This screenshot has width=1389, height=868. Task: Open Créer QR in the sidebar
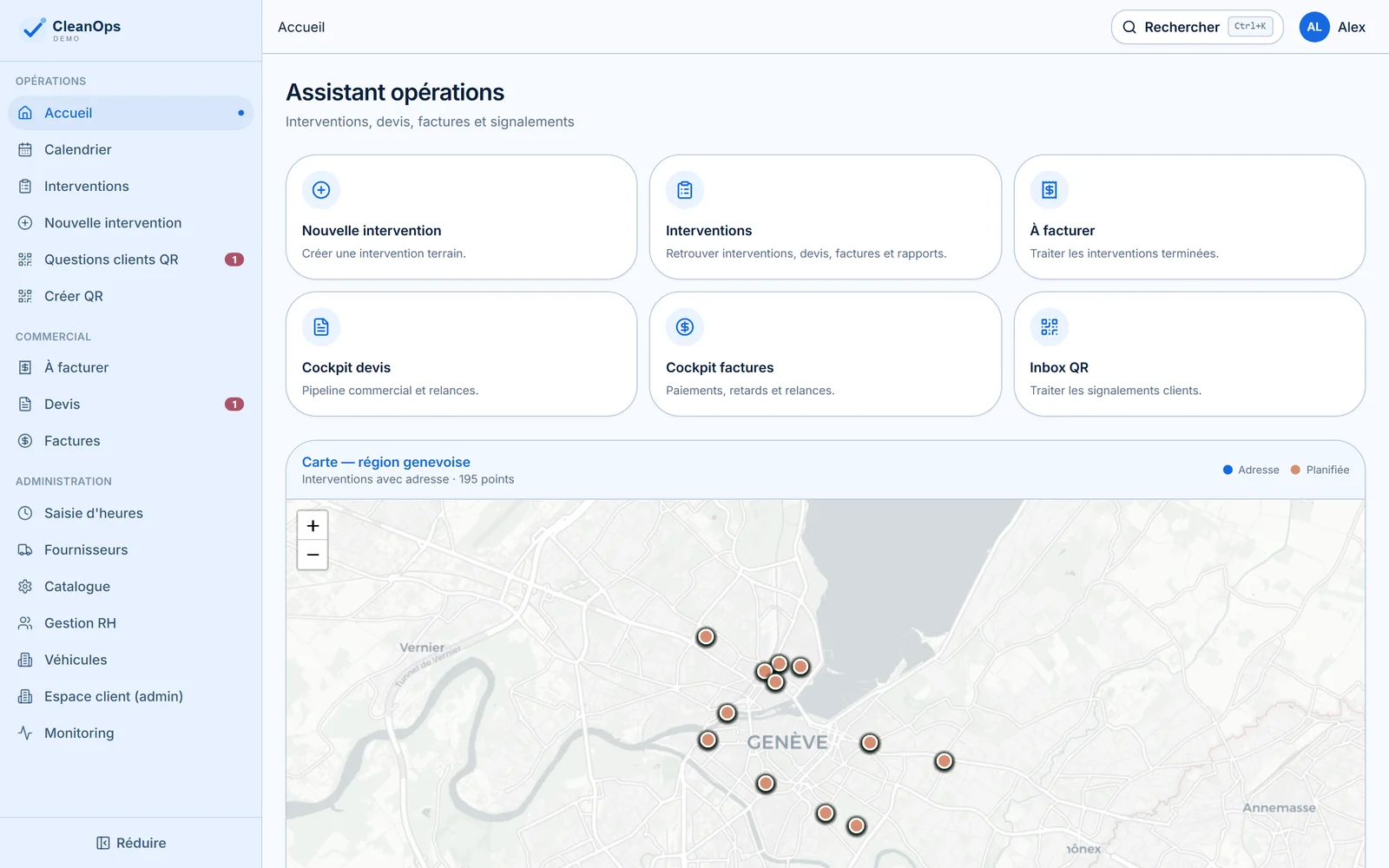pyautogui.click(x=130, y=296)
